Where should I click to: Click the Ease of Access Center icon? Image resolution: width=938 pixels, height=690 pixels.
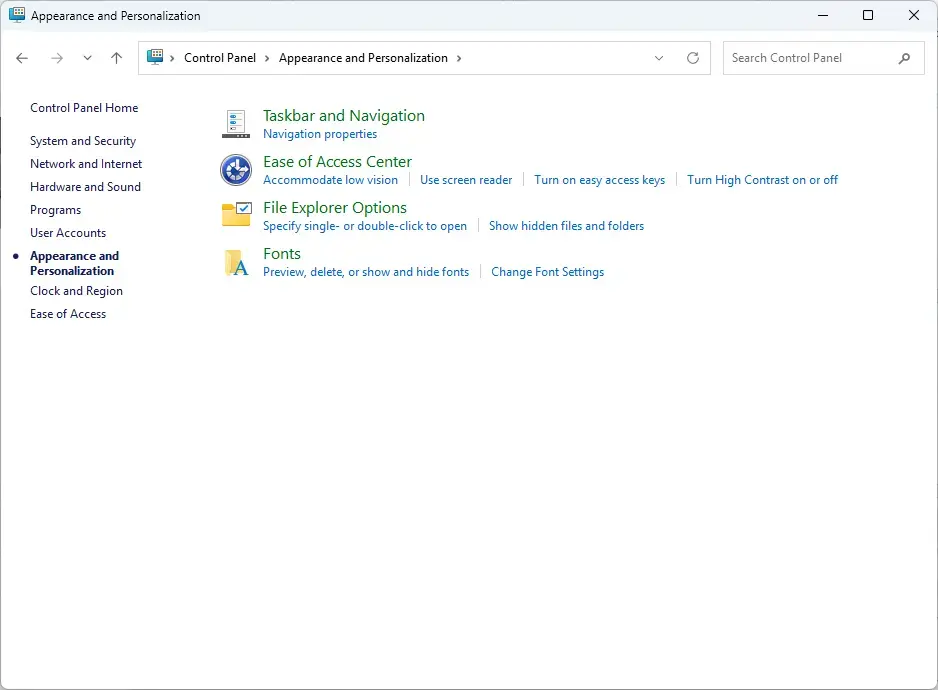236,170
